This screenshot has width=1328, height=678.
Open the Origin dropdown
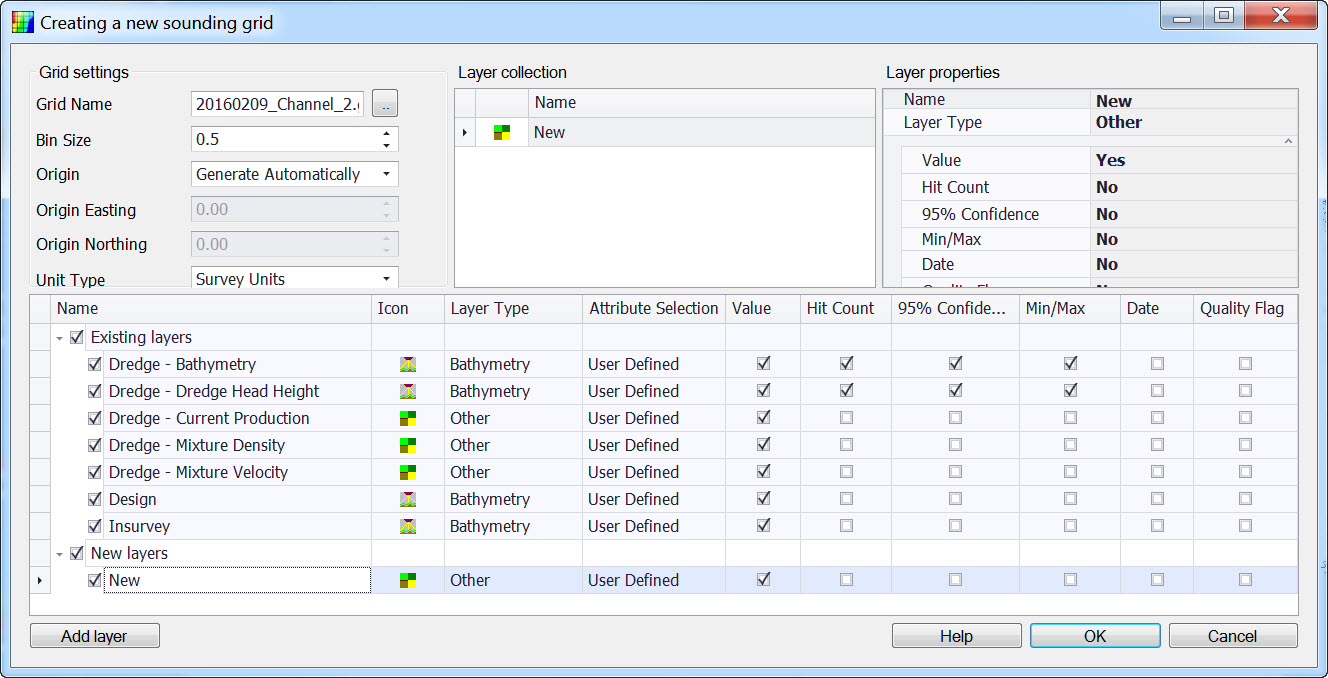point(386,174)
